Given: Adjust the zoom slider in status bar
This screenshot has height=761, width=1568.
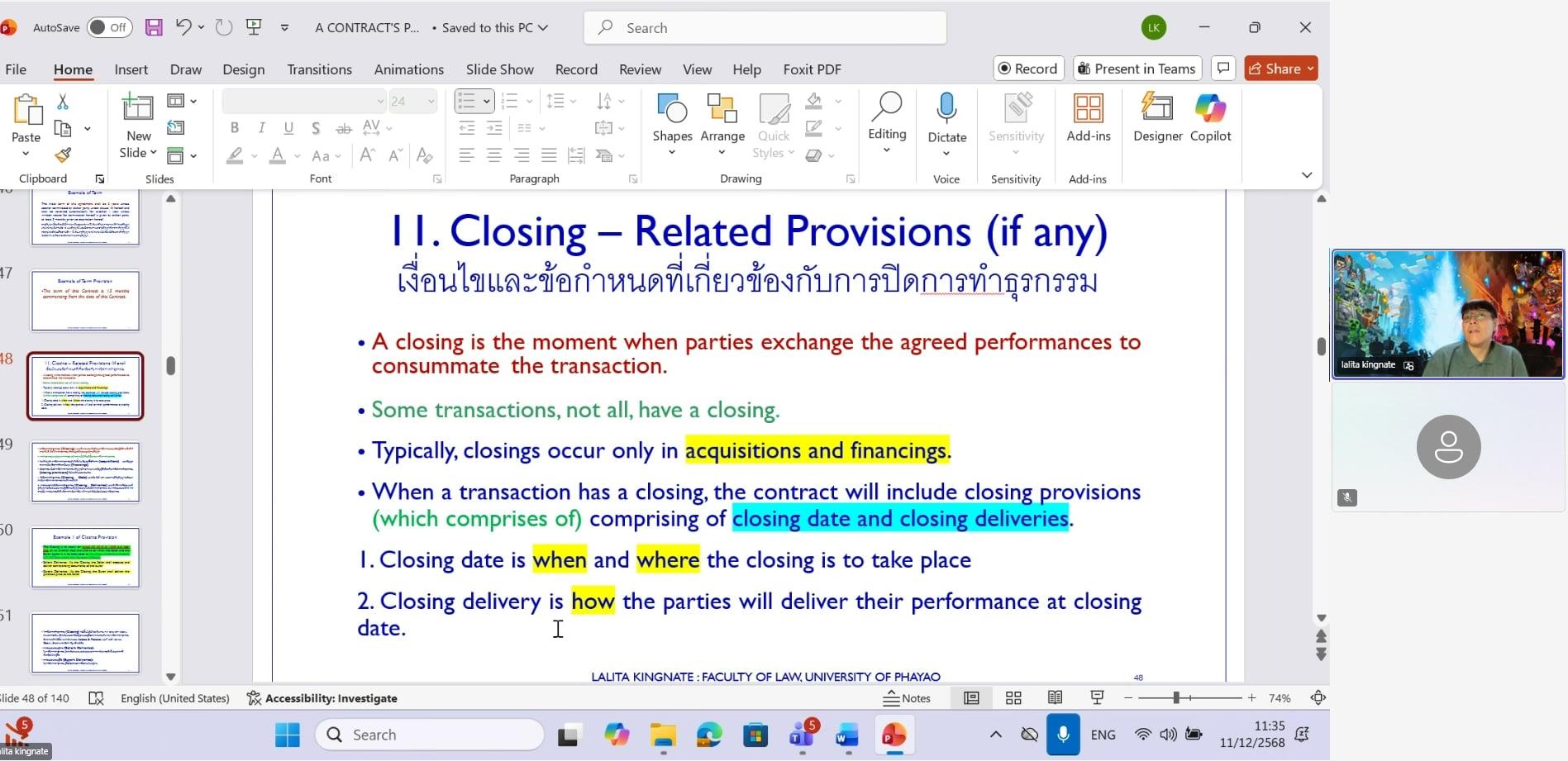Looking at the screenshot, I should tap(1175, 698).
